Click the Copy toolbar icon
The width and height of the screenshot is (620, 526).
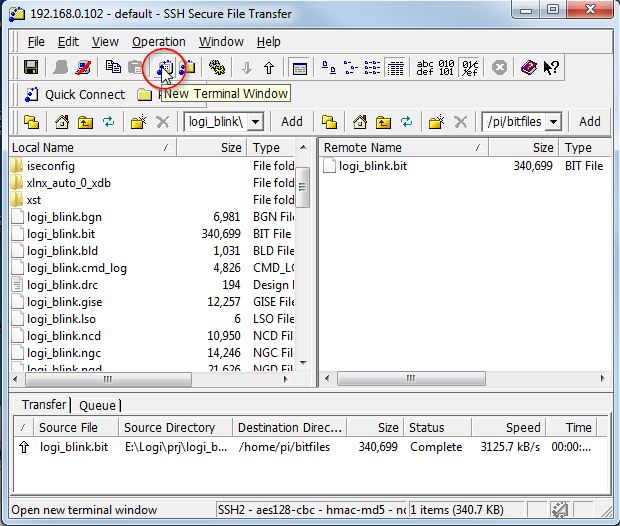[113, 68]
